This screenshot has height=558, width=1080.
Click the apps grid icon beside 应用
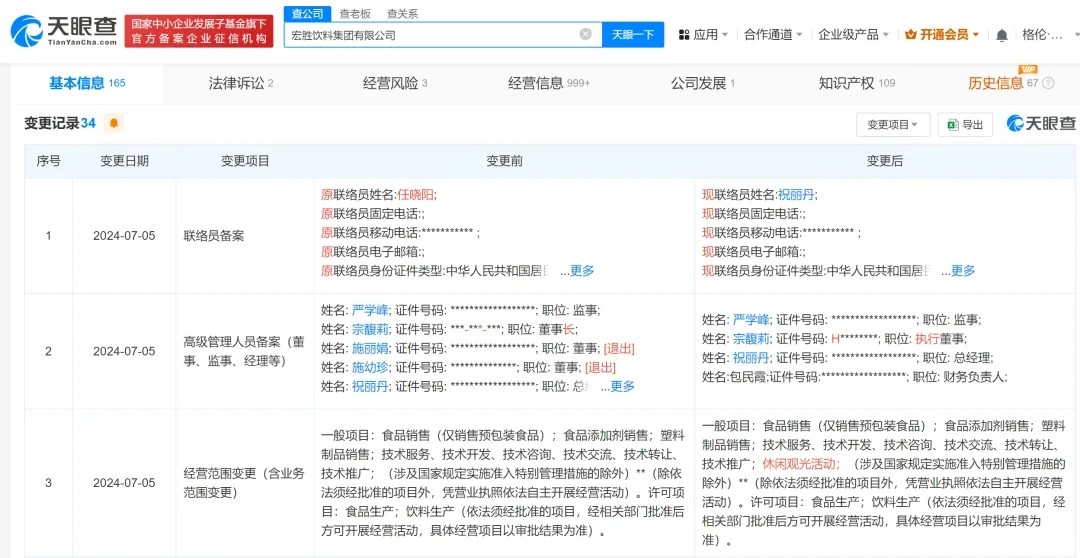point(684,34)
